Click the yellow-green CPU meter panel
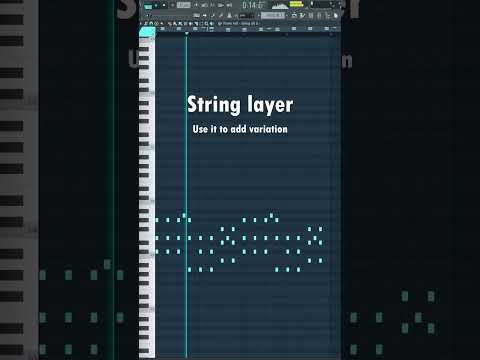The width and height of the screenshot is (480, 360). click(296, 4)
